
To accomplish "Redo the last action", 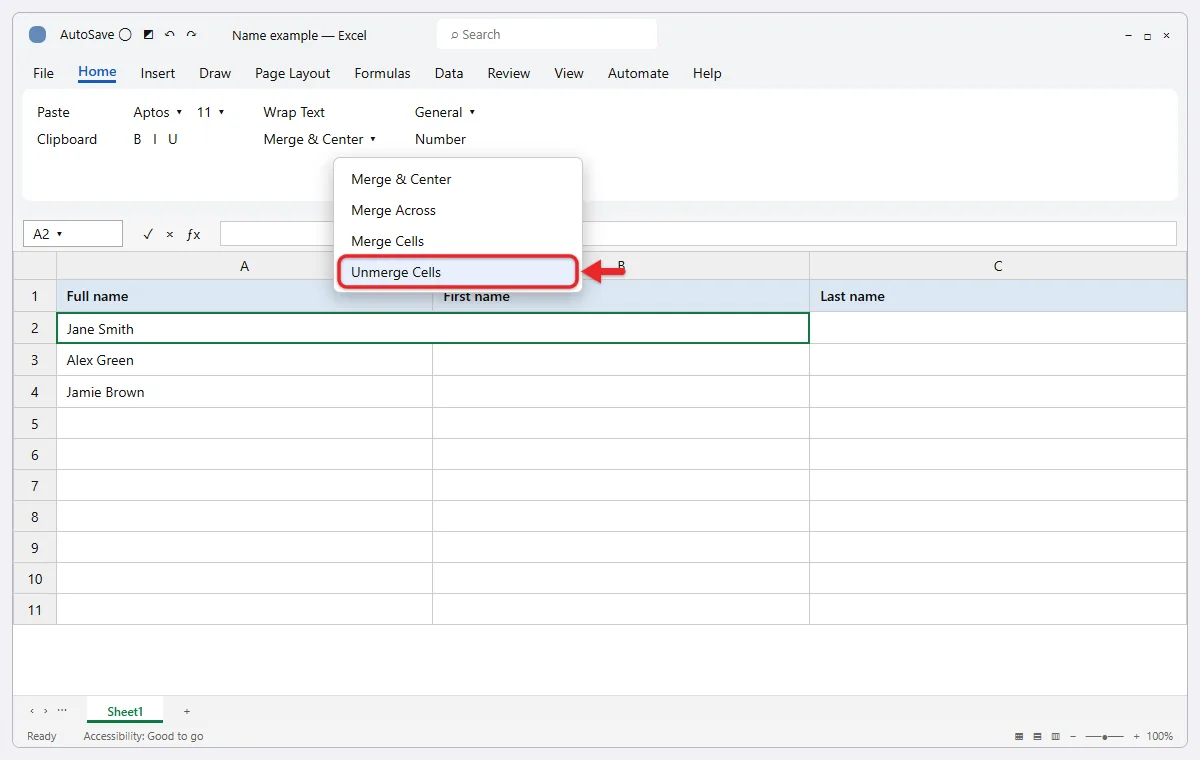I will click(191, 35).
